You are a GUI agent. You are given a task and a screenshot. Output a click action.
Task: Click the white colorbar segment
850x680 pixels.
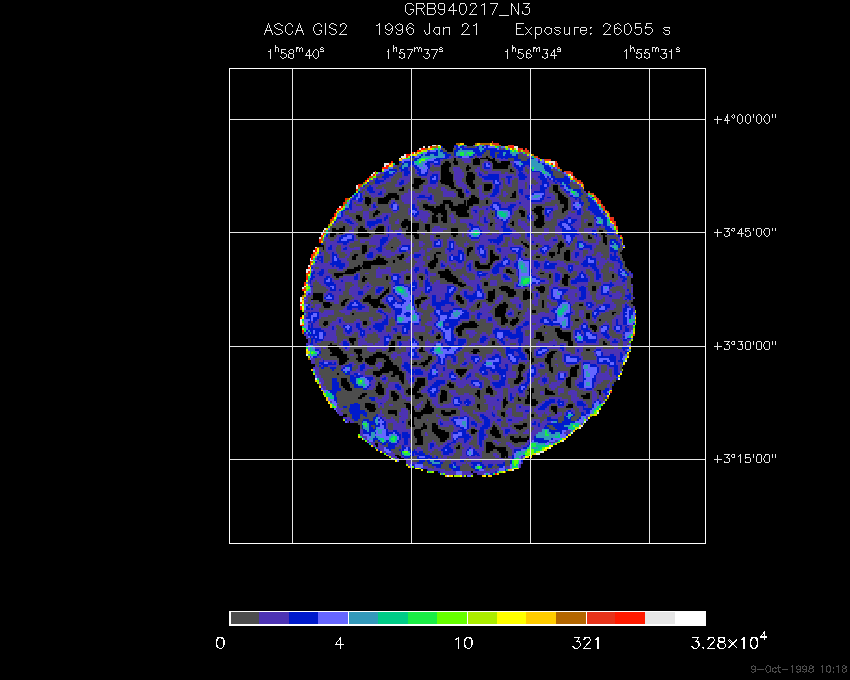[x=690, y=618]
